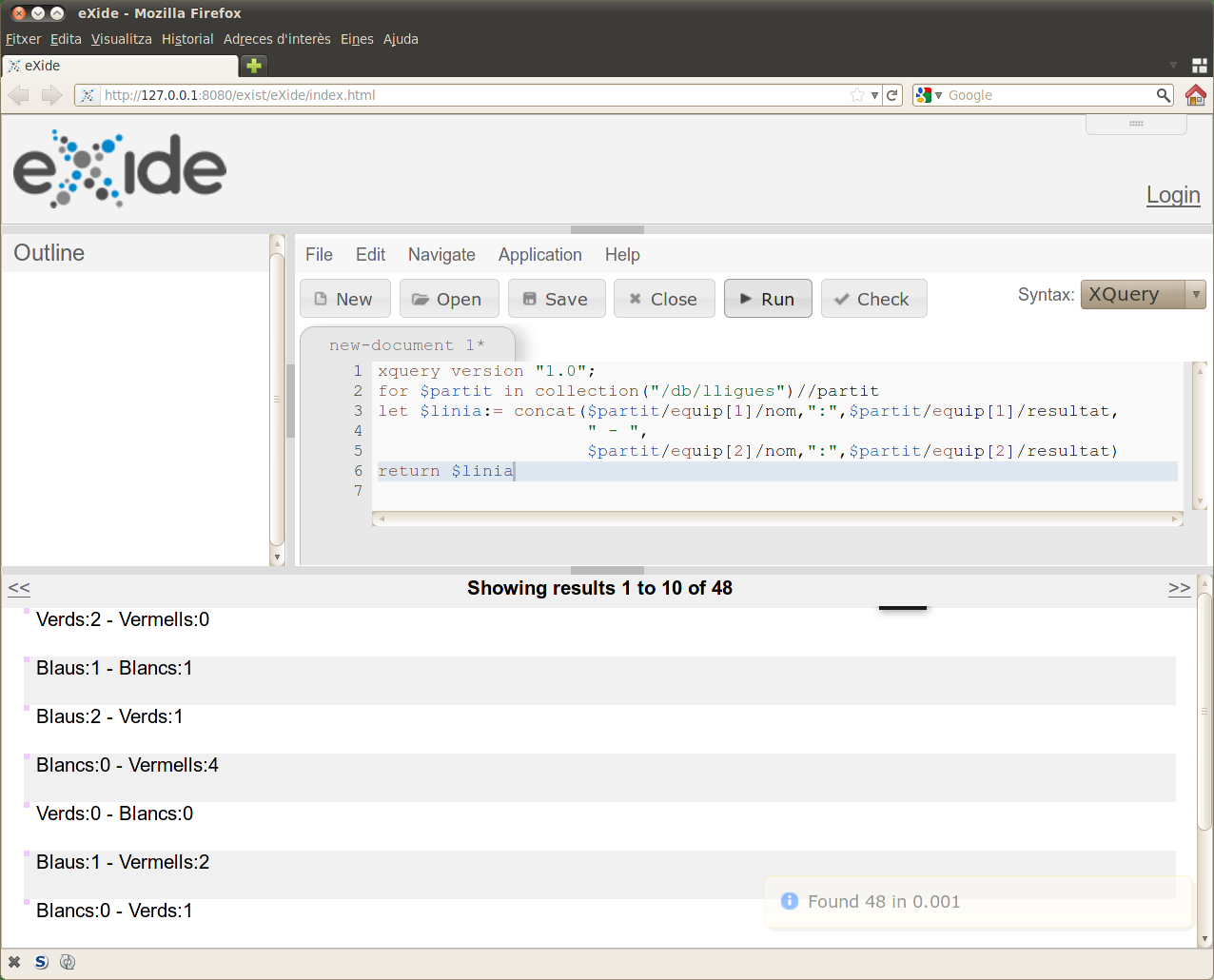Click the search magnifier icon

point(1163,95)
